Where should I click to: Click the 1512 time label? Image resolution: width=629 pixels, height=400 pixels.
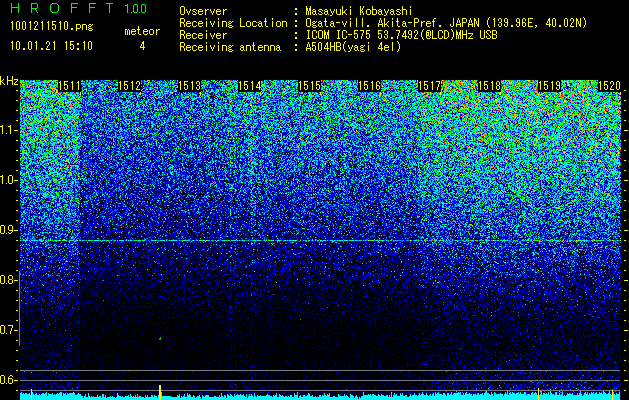(130, 86)
